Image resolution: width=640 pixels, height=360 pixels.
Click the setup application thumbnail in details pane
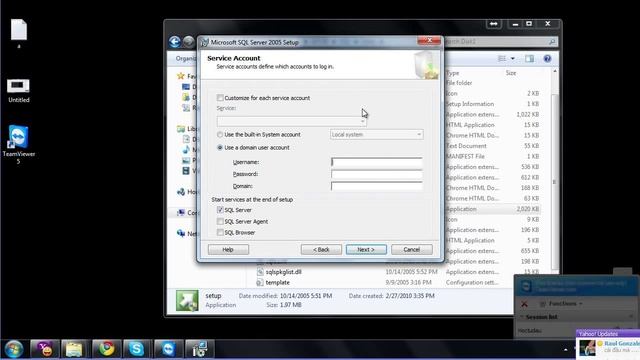pyautogui.click(x=187, y=300)
